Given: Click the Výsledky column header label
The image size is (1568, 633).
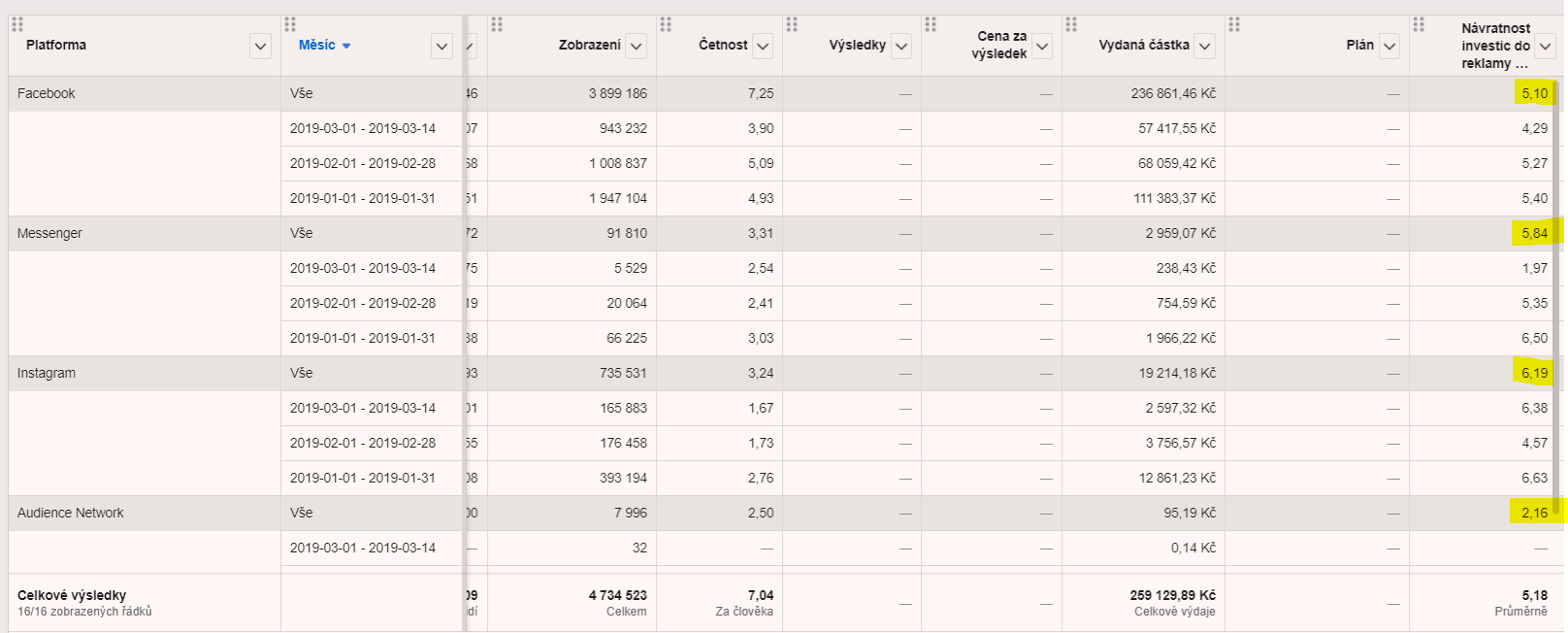Looking at the screenshot, I should click(x=858, y=45).
